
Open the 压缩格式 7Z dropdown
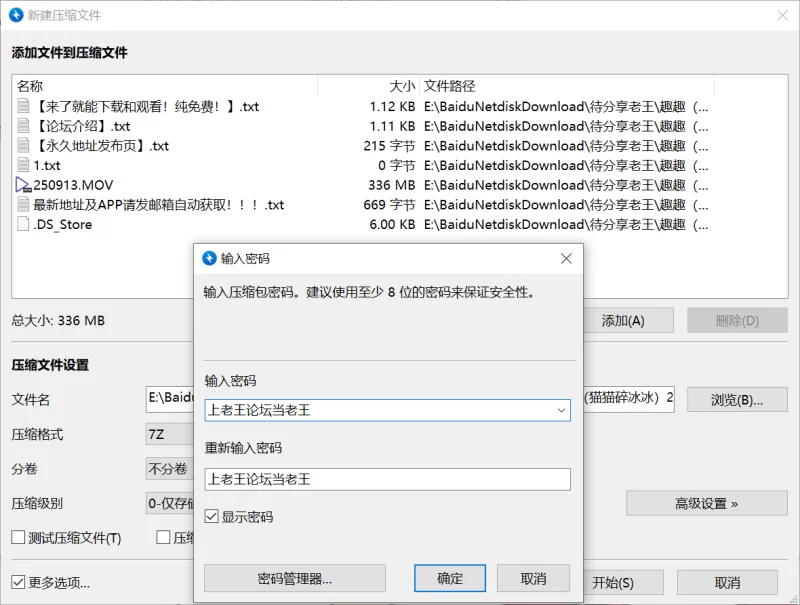click(x=168, y=435)
